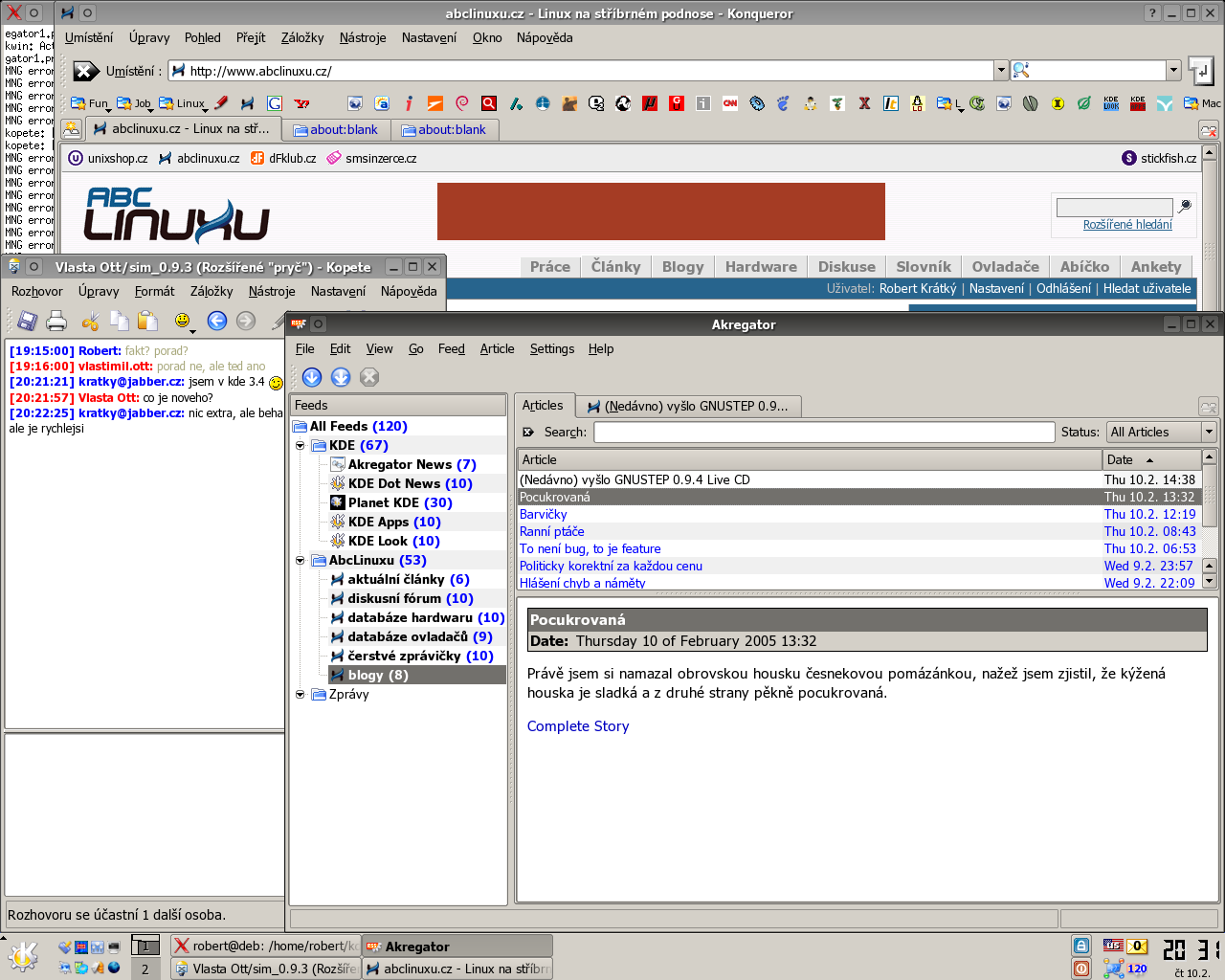Select the diskusní fórum feed
This screenshot has height=980, width=1225.
[x=402, y=599]
